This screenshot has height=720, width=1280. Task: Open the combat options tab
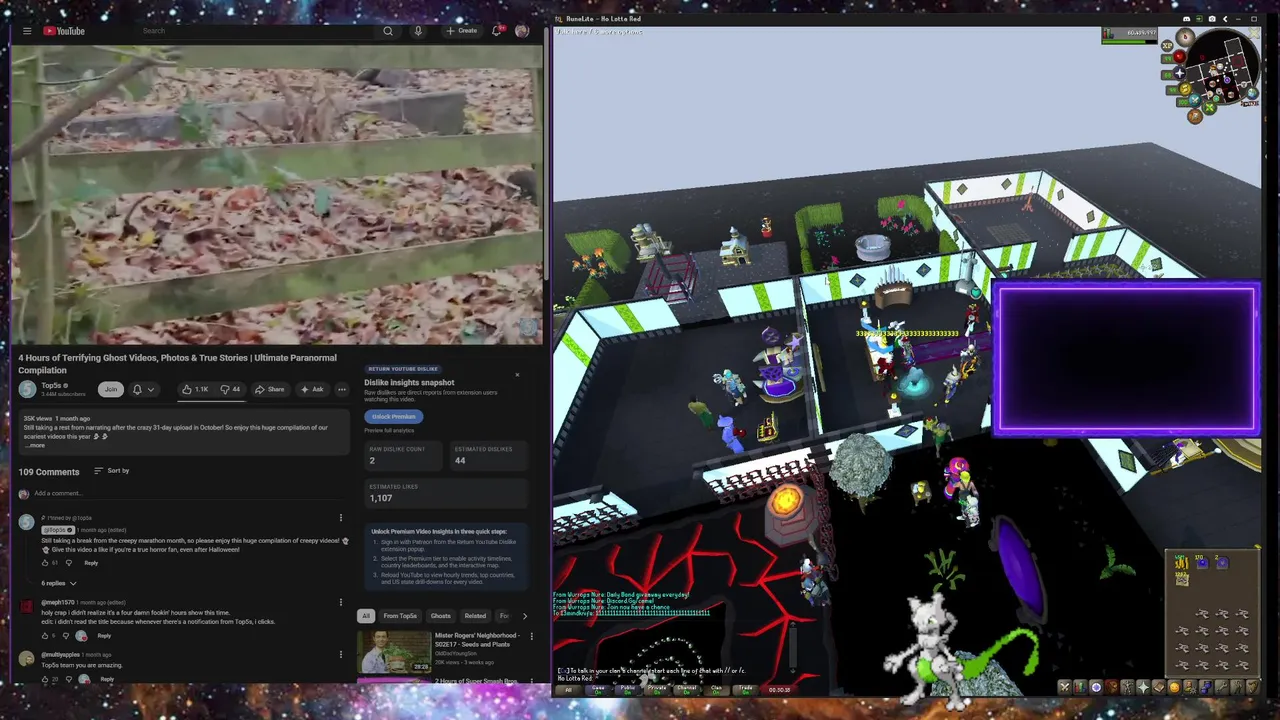1065,687
